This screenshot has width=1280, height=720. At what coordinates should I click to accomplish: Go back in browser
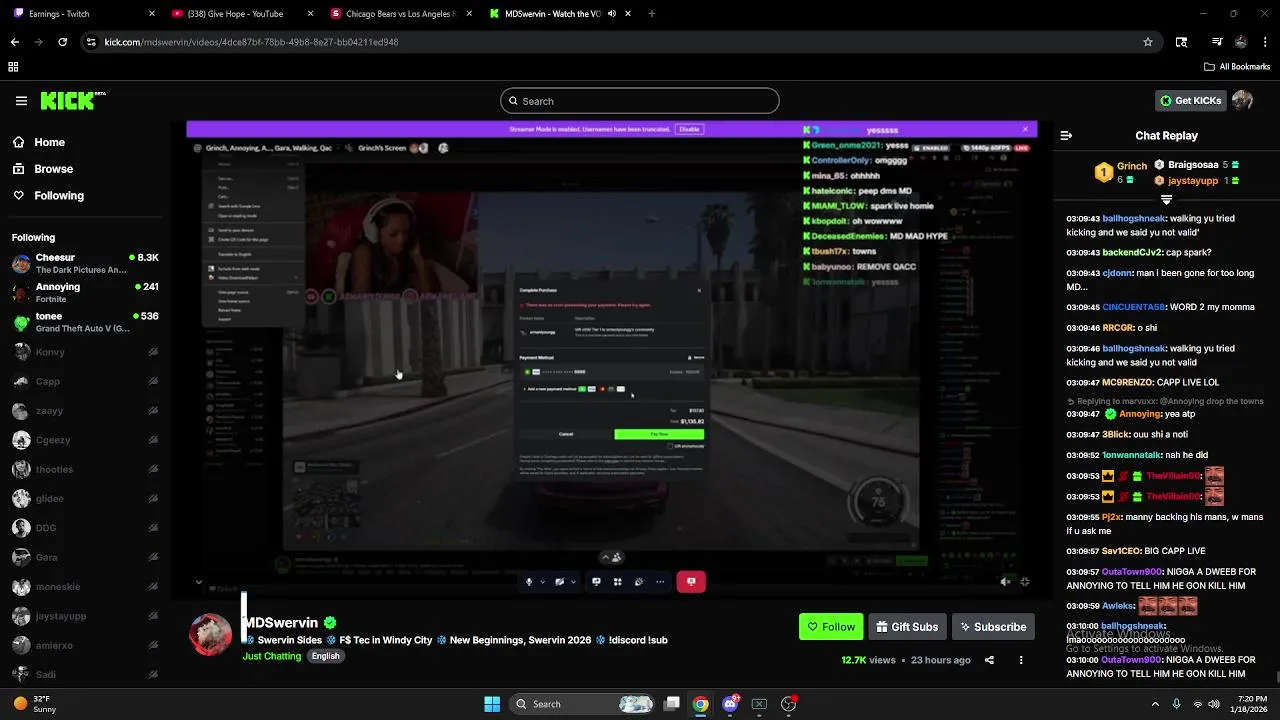click(x=14, y=42)
